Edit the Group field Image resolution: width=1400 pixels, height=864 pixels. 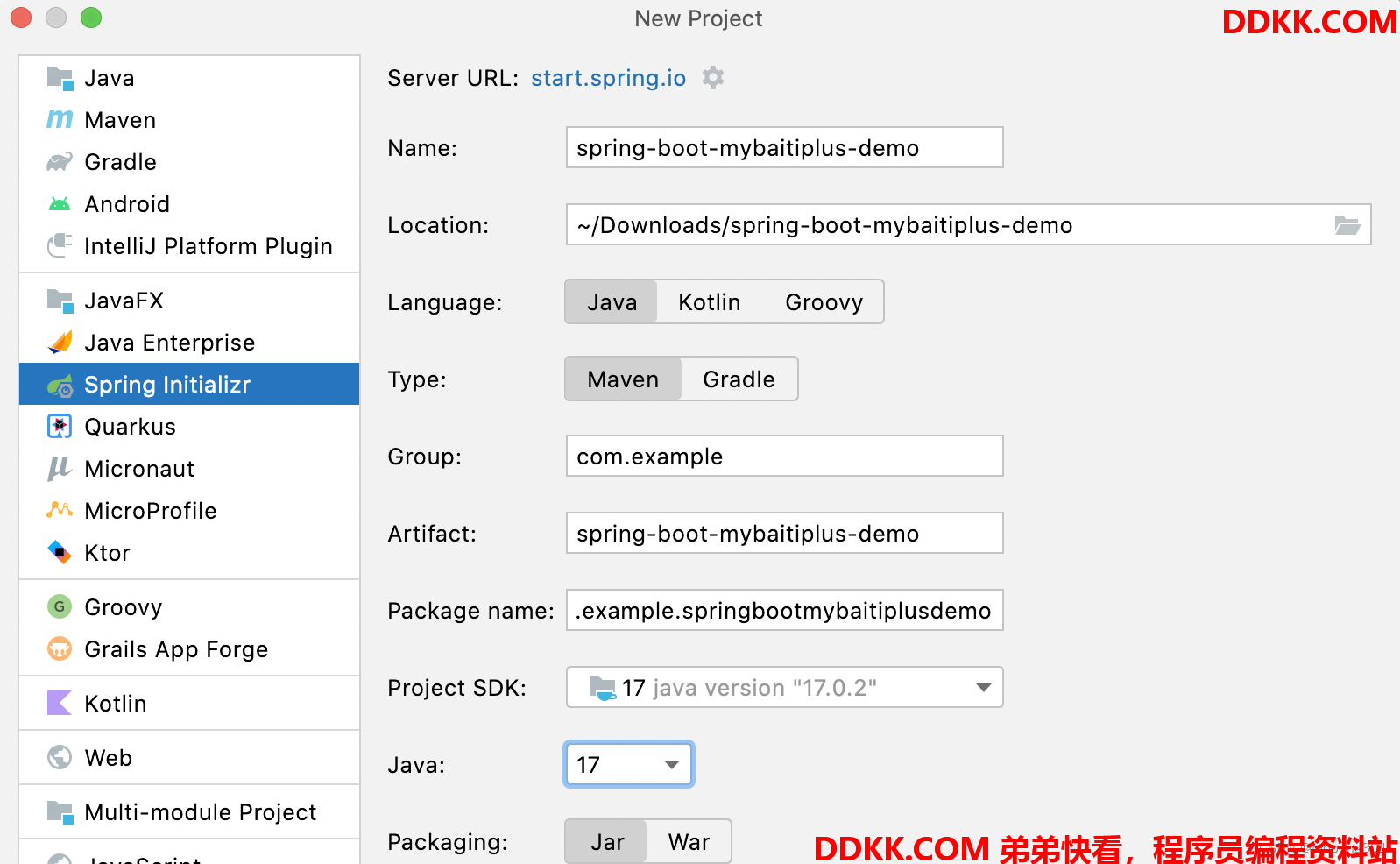[x=784, y=457]
